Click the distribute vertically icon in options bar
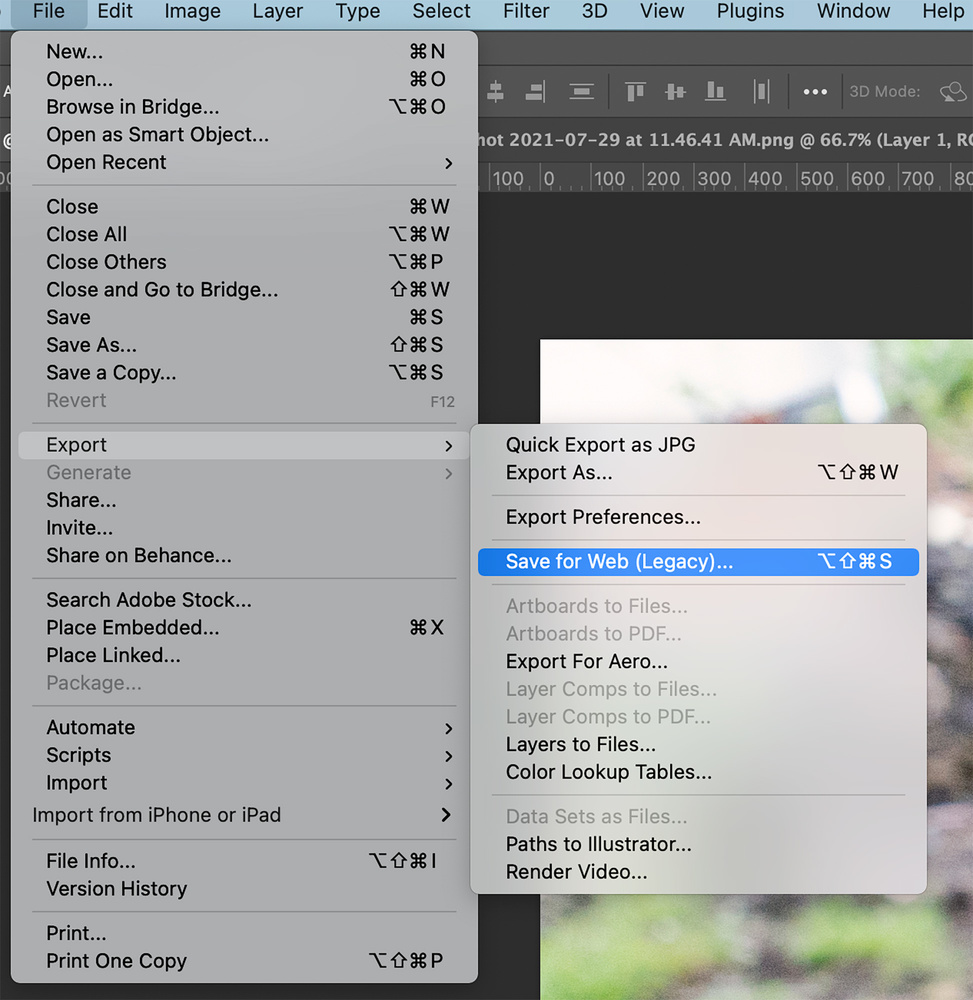 coord(581,92)
